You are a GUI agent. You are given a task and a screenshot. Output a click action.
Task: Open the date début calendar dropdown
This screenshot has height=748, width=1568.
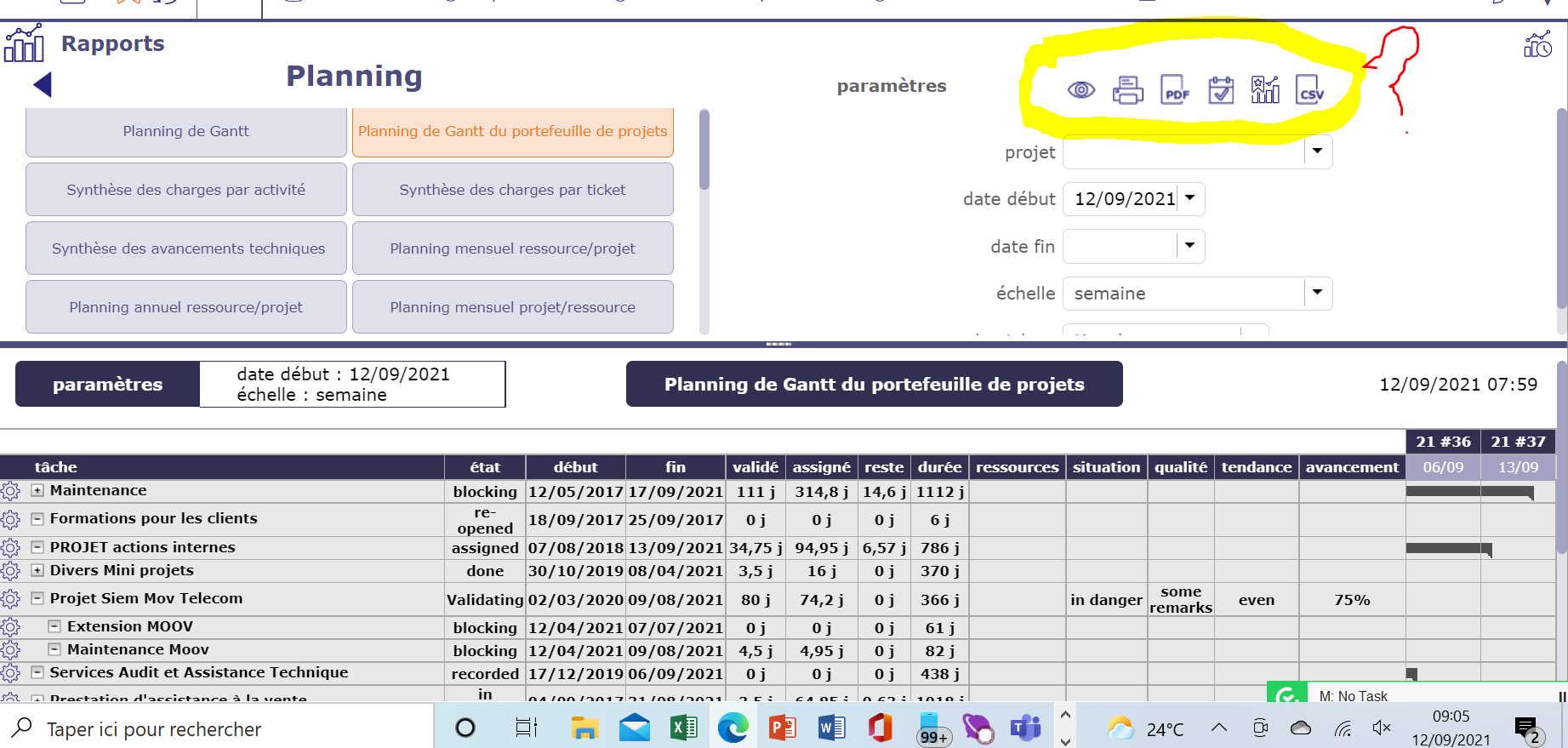tap(1190, 198)
